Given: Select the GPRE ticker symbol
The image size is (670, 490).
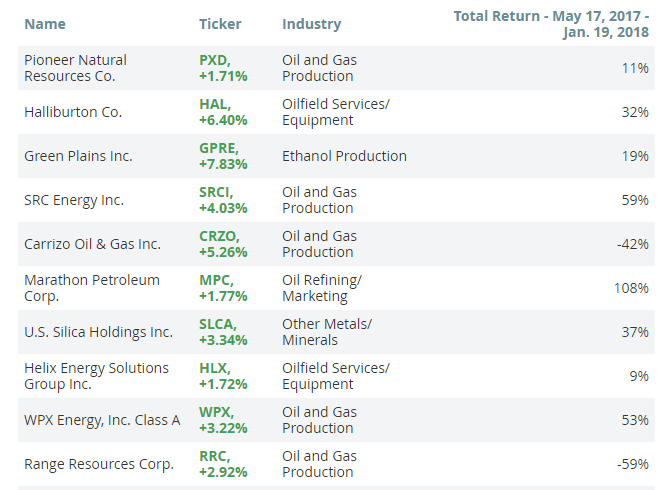Looking at the screenshot, I should [218, 148].
